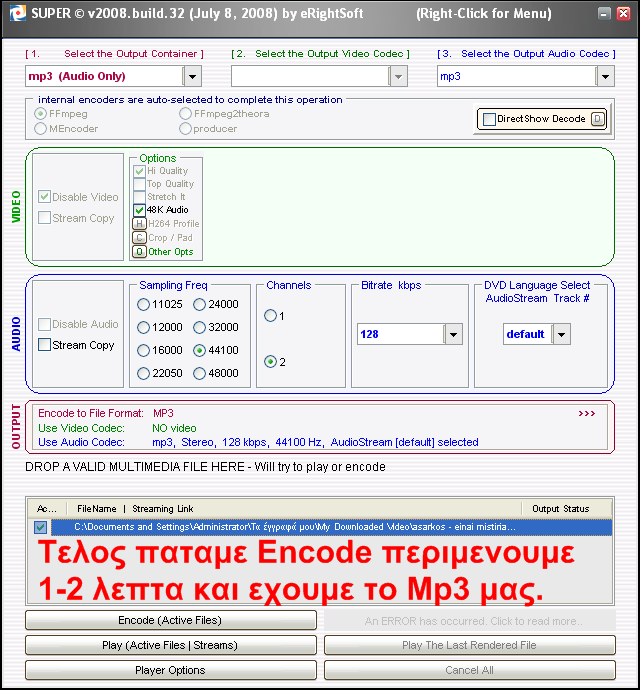The height and width of the screenshot is (690, 640).
Task: Select 22050 sampling frequency
Action: point(143,373)
